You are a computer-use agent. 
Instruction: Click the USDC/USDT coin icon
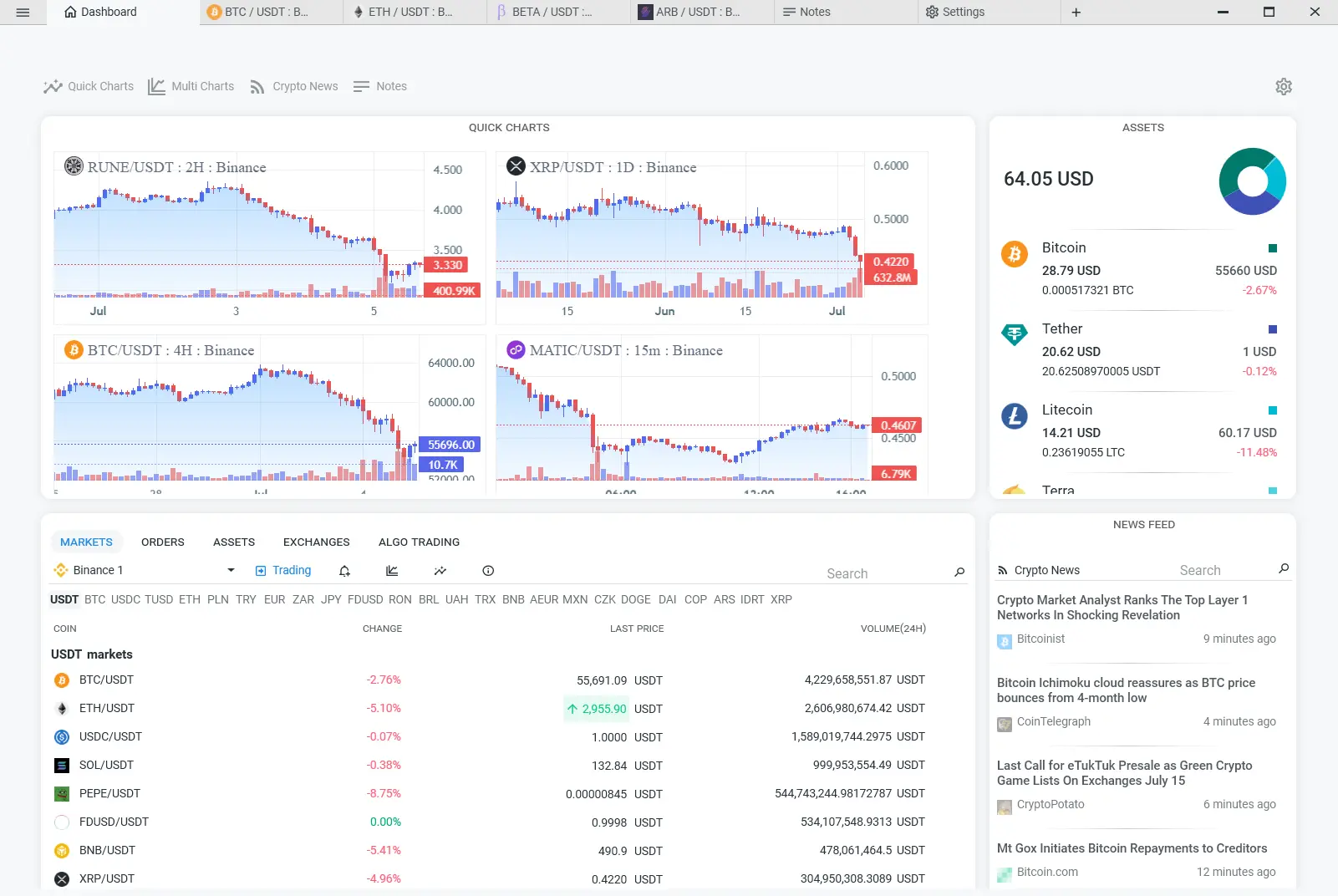pos(62,737)
